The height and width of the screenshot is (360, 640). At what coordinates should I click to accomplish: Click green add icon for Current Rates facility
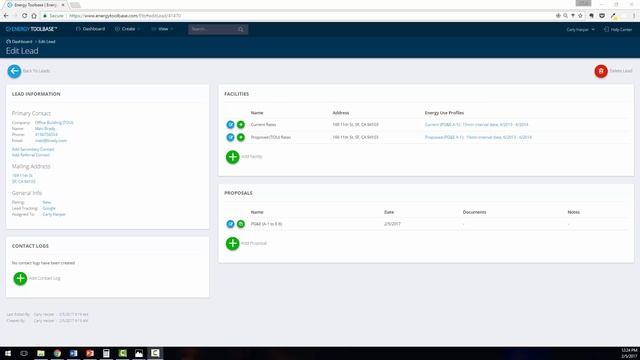[x=241, y=124]
